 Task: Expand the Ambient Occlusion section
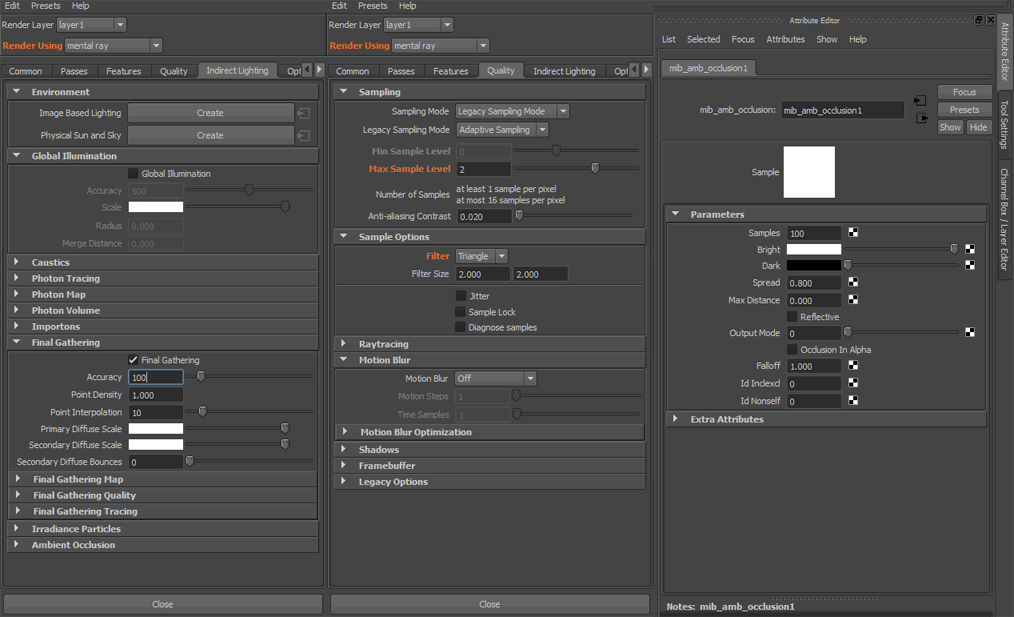click(x=17, y=545)
